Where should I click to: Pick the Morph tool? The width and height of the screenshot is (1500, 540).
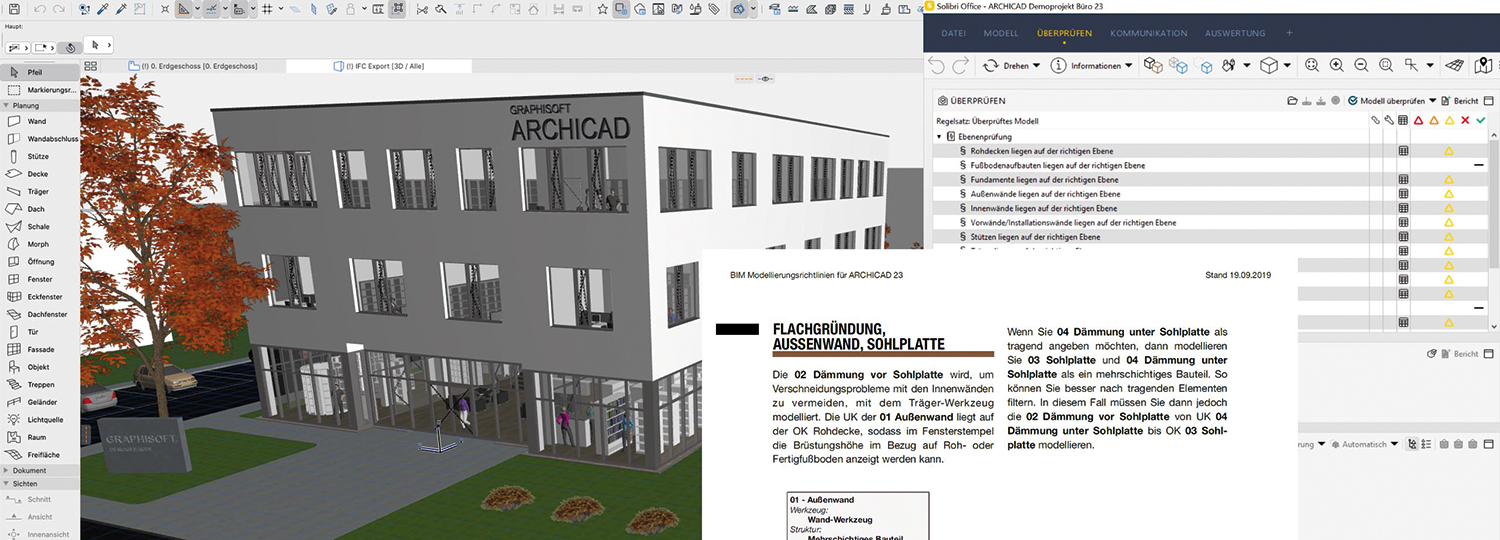pyautogui.click(x=38, y=244)
